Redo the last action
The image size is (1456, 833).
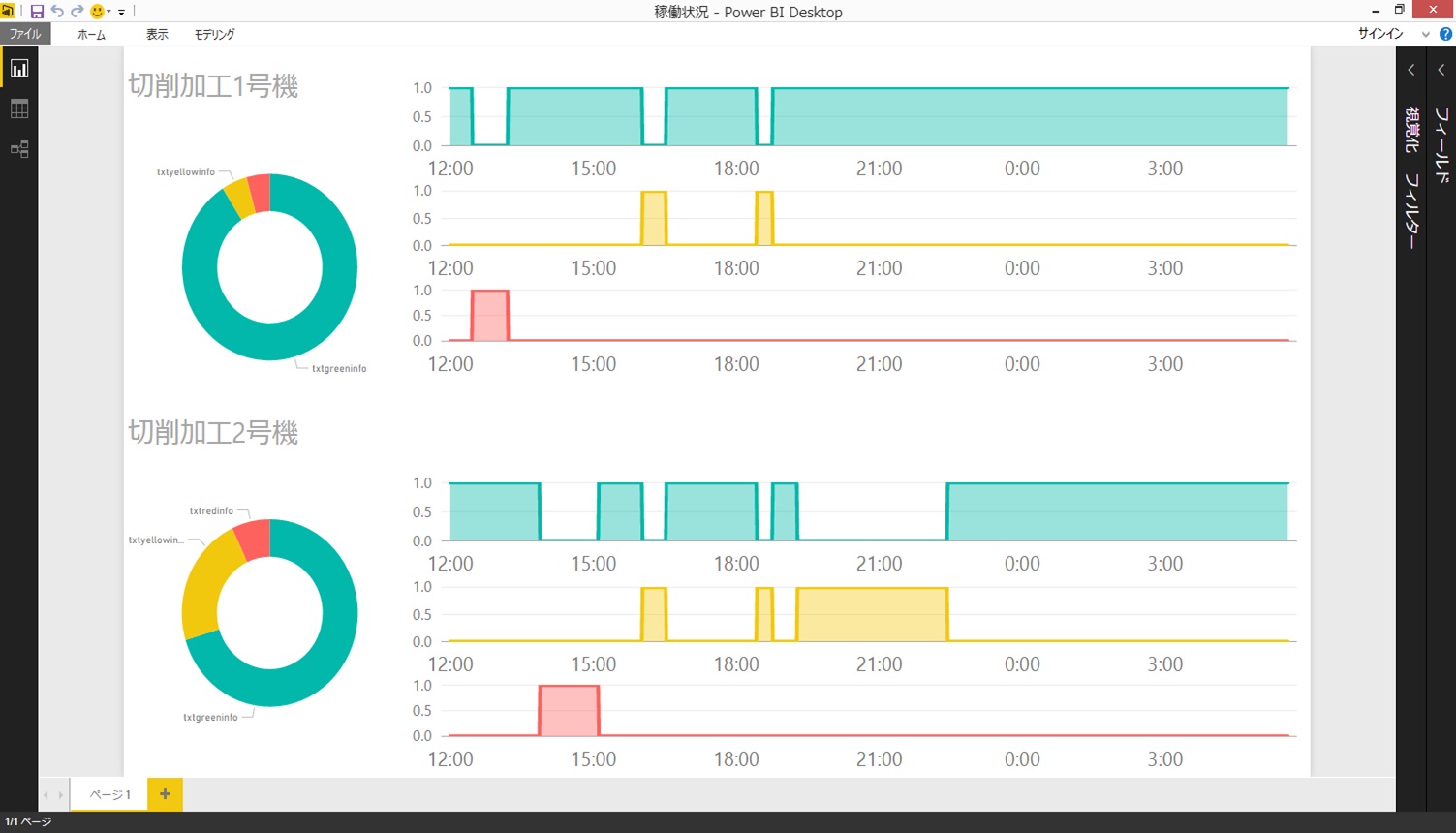click(77, 12)
